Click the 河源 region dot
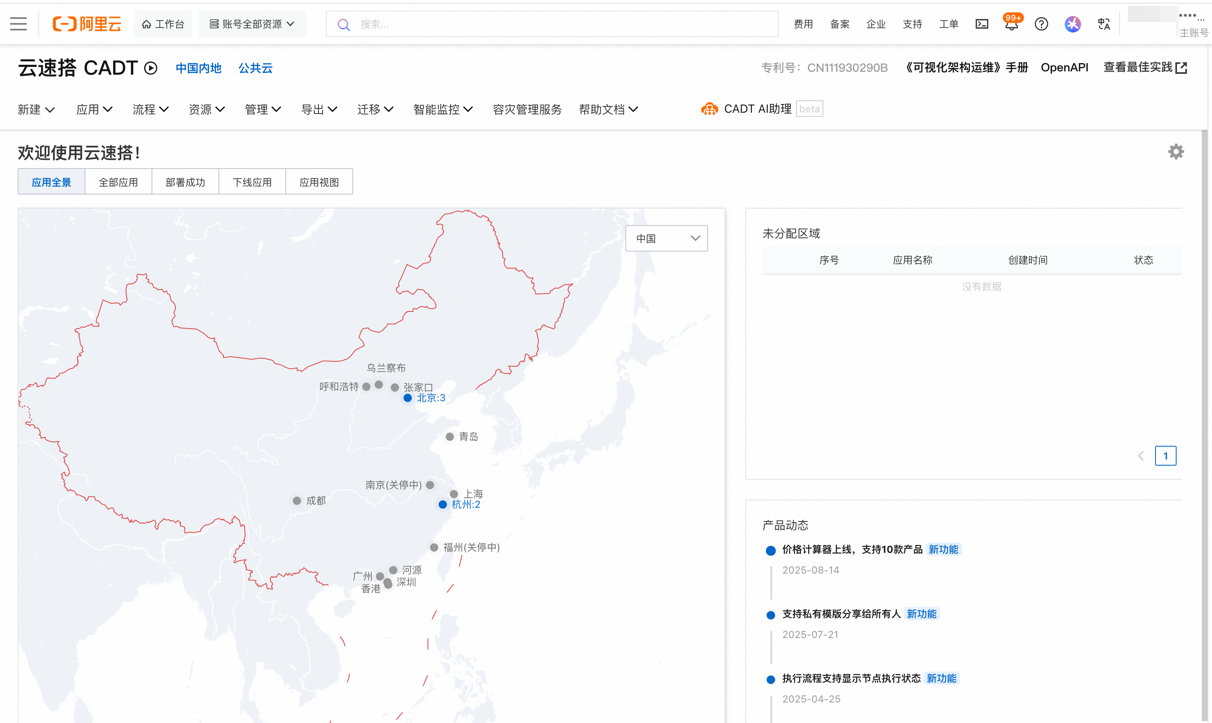The width and height of the screenshot is (1212, 723). [x=393, y=570]
